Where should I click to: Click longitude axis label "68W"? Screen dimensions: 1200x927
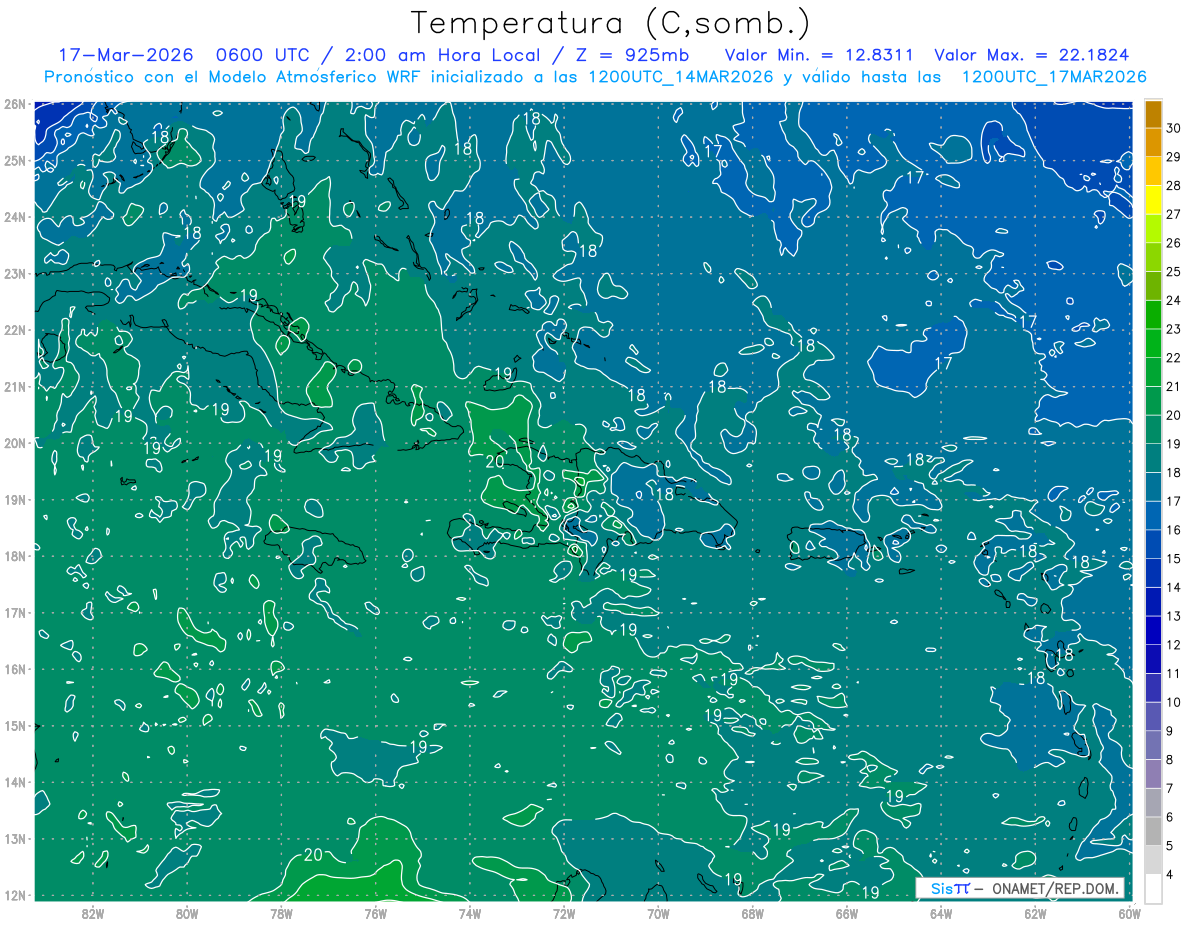(752, 913)
